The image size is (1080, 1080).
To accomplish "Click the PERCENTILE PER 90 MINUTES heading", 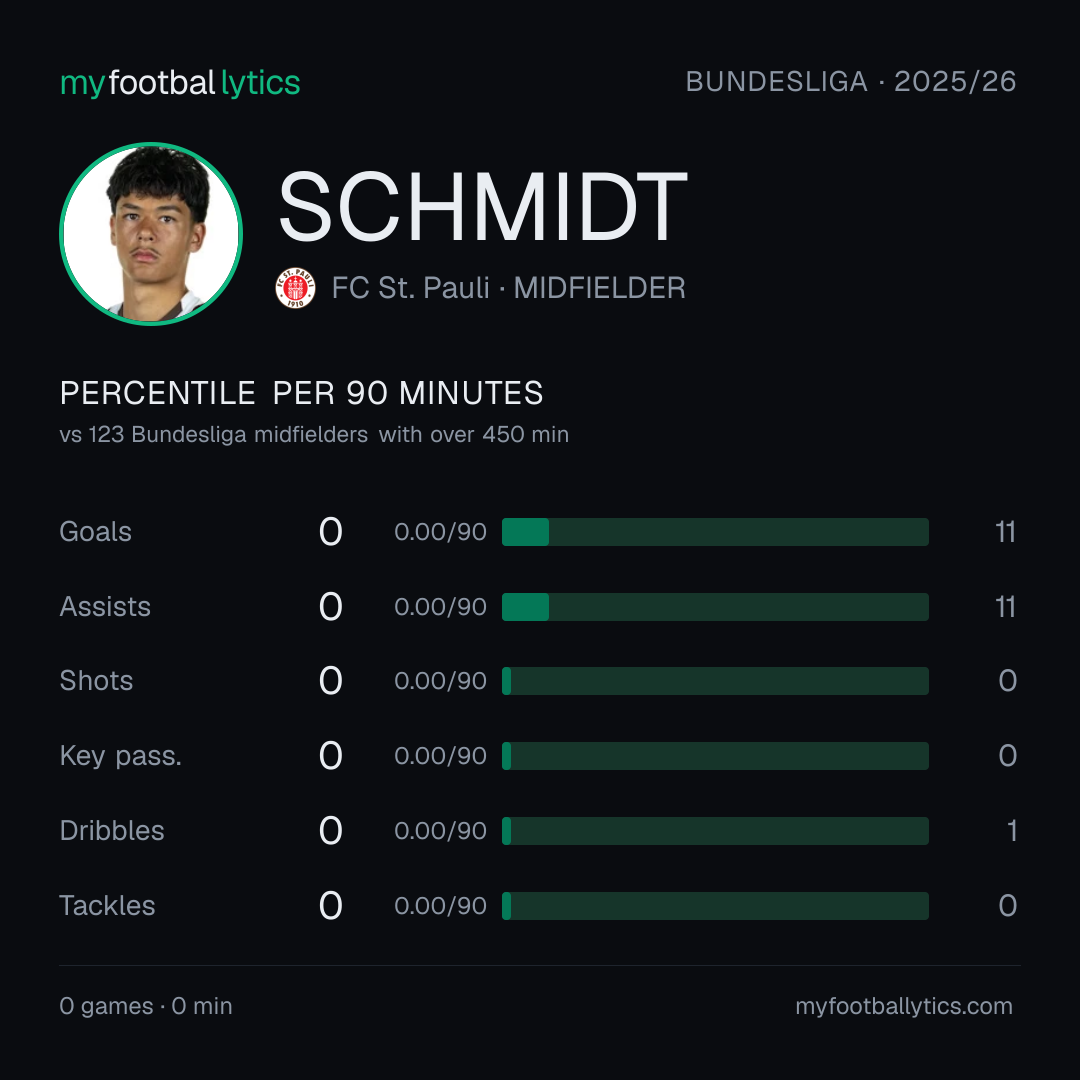I will pos(301,393).
